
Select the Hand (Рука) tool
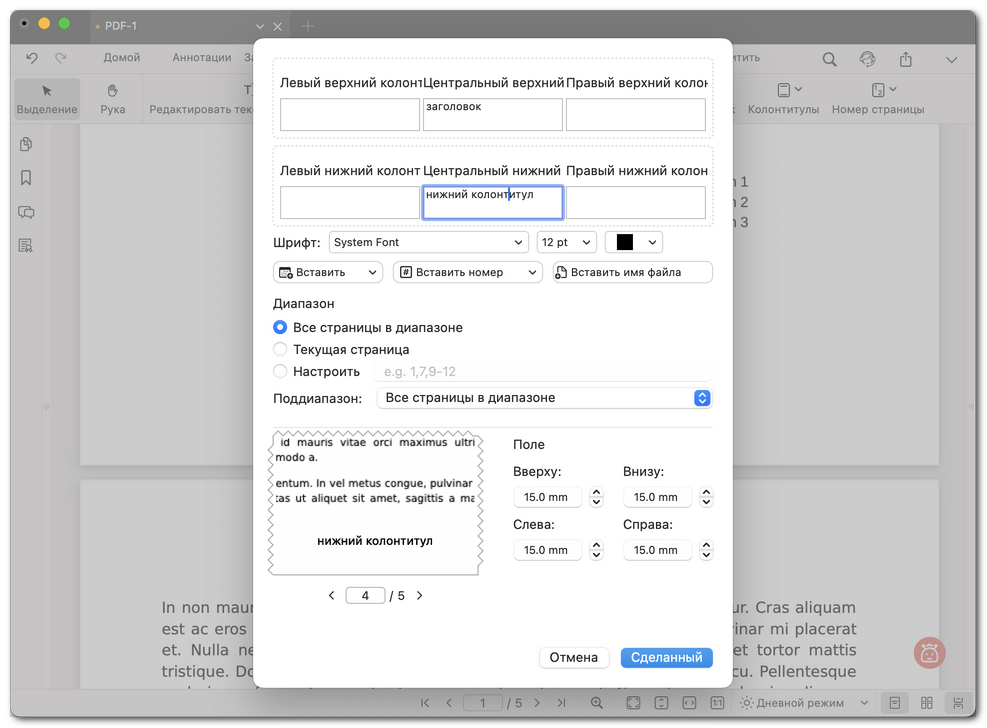click(x=113, y=98)
